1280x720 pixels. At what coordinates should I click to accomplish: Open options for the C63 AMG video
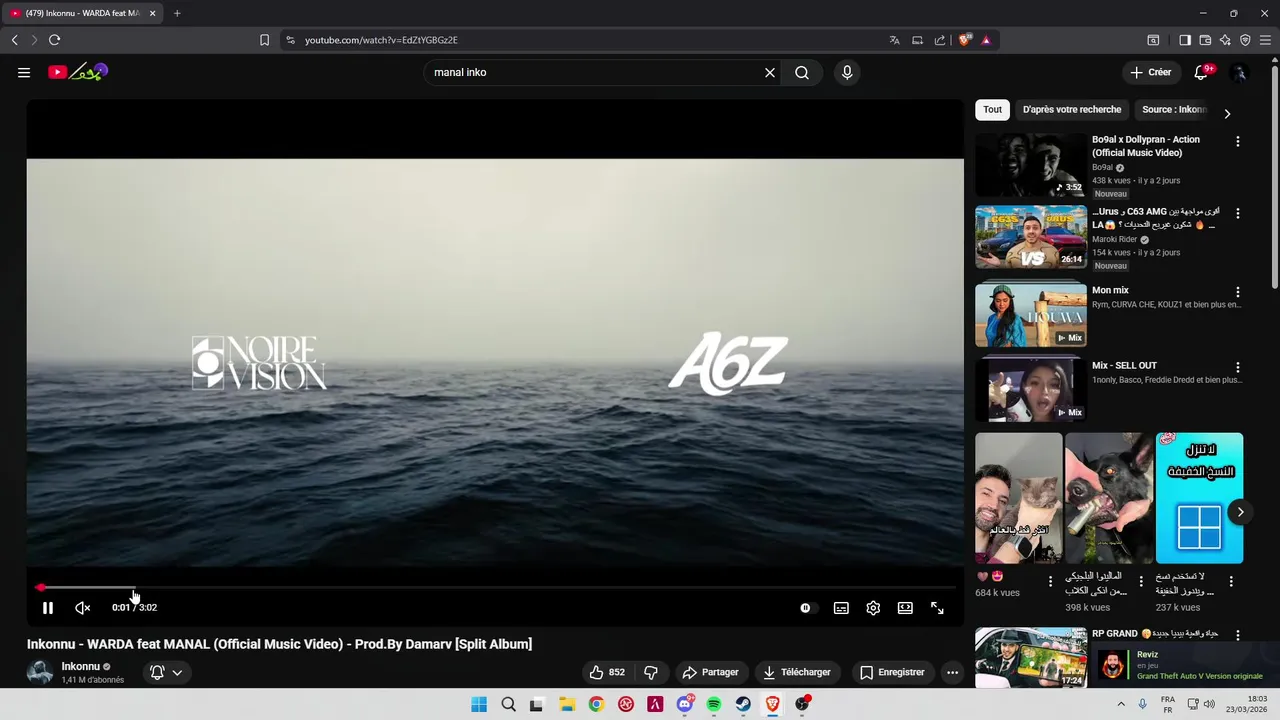(1238, 213)
